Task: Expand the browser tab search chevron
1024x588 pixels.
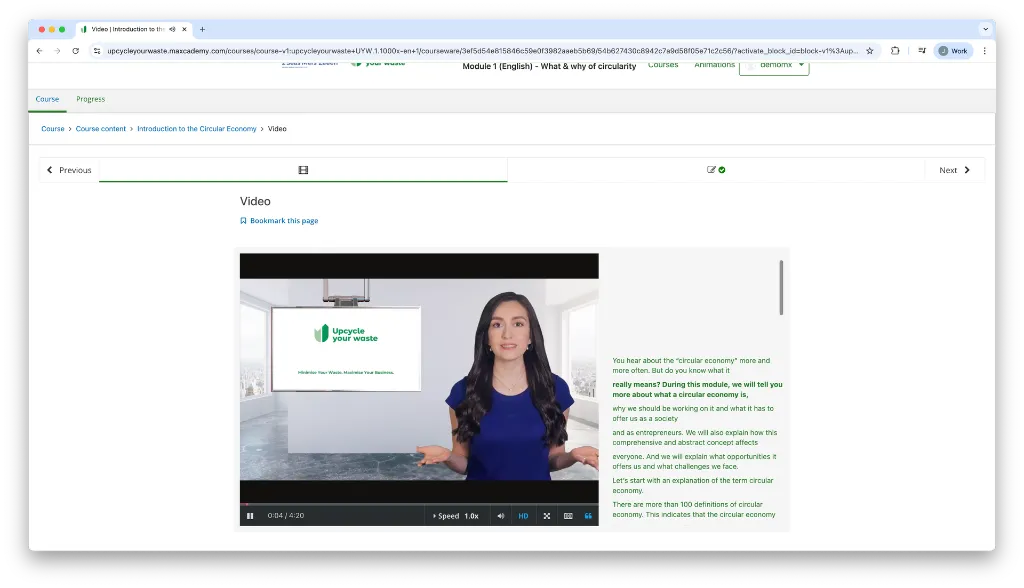Action: coord(985,29)
